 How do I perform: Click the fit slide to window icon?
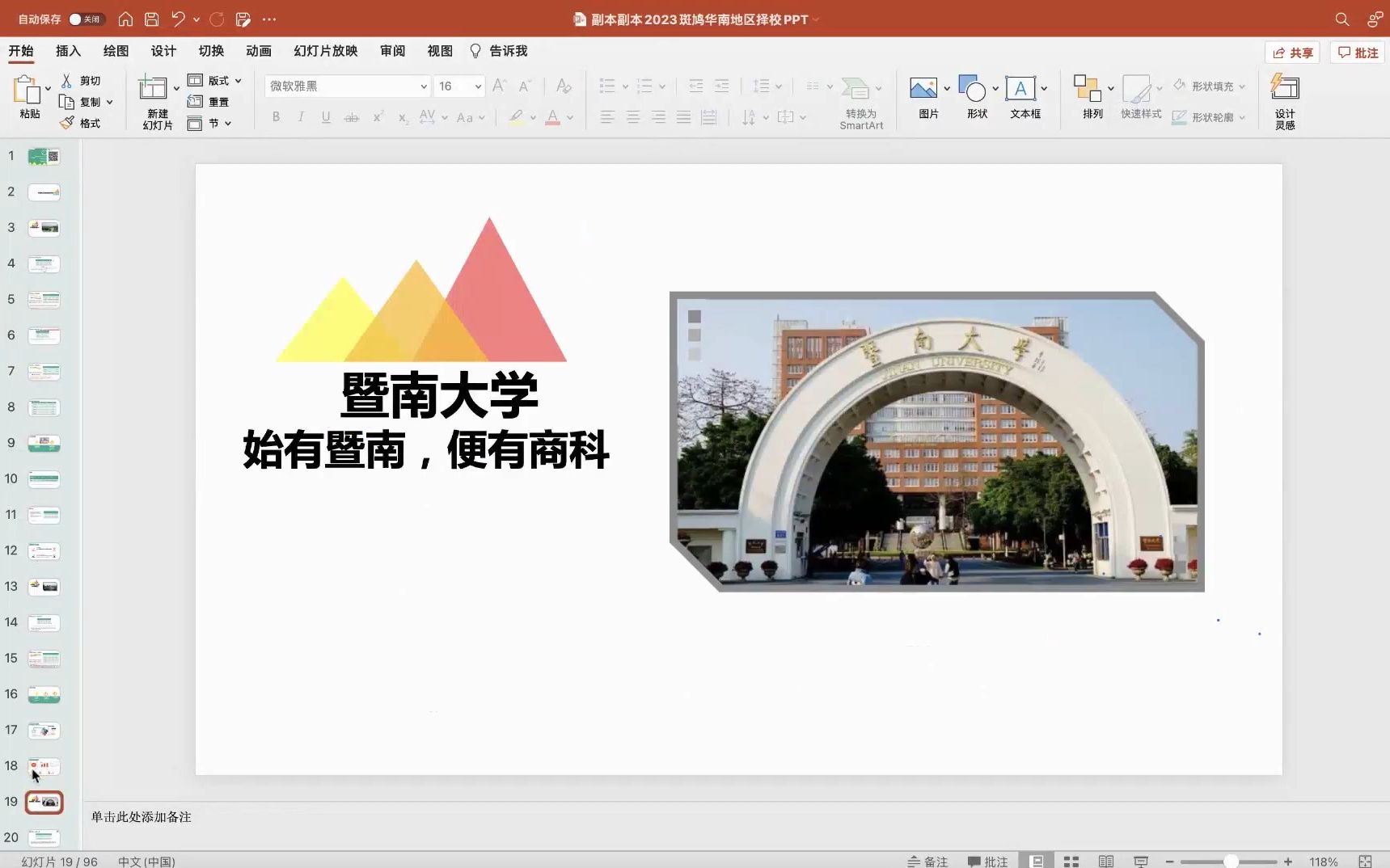[1365, 862]
